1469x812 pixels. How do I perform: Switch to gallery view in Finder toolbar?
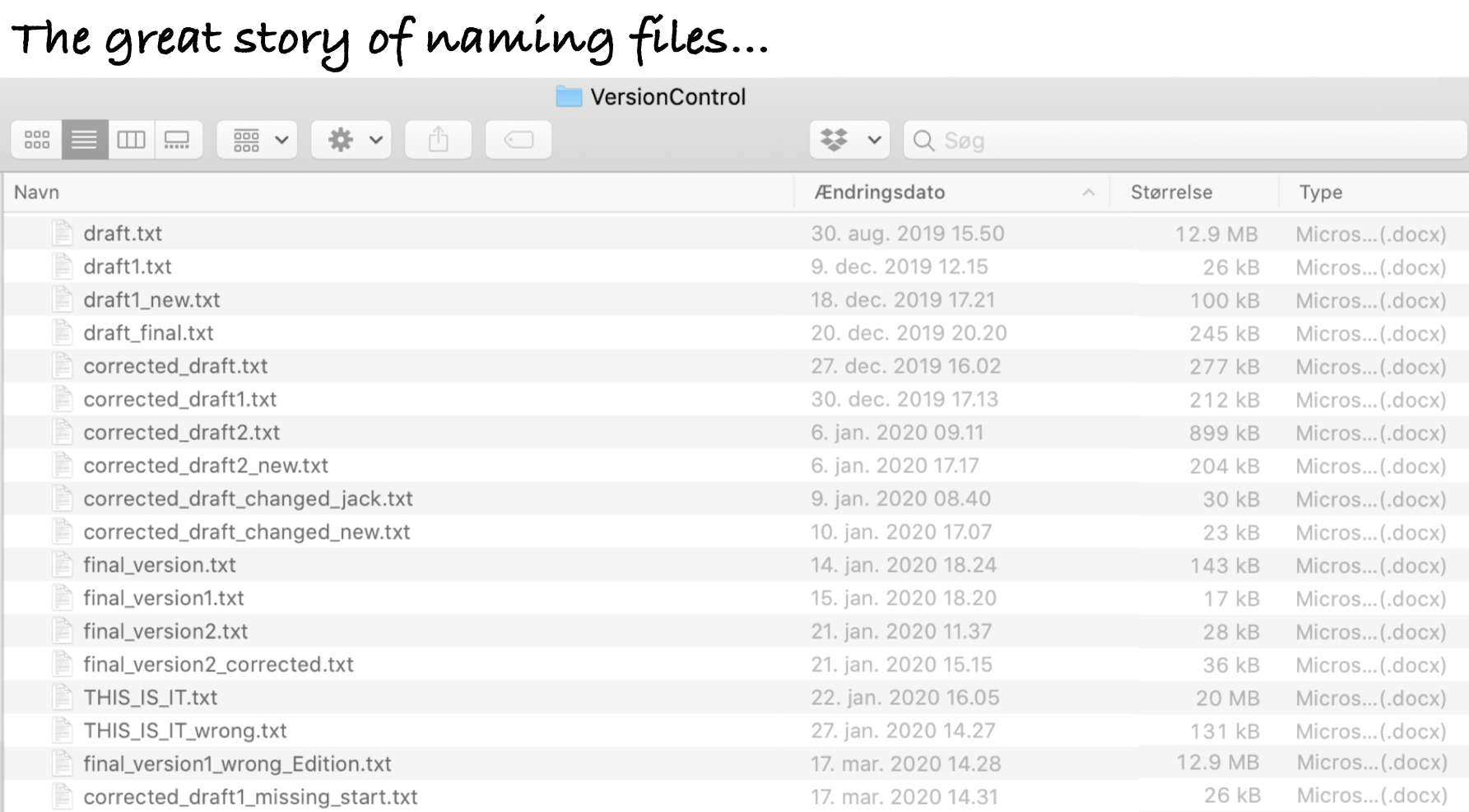(178, 140)
